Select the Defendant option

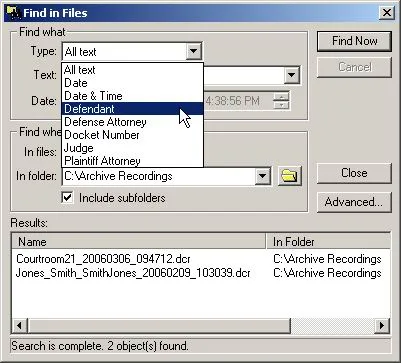pos(132,109)
